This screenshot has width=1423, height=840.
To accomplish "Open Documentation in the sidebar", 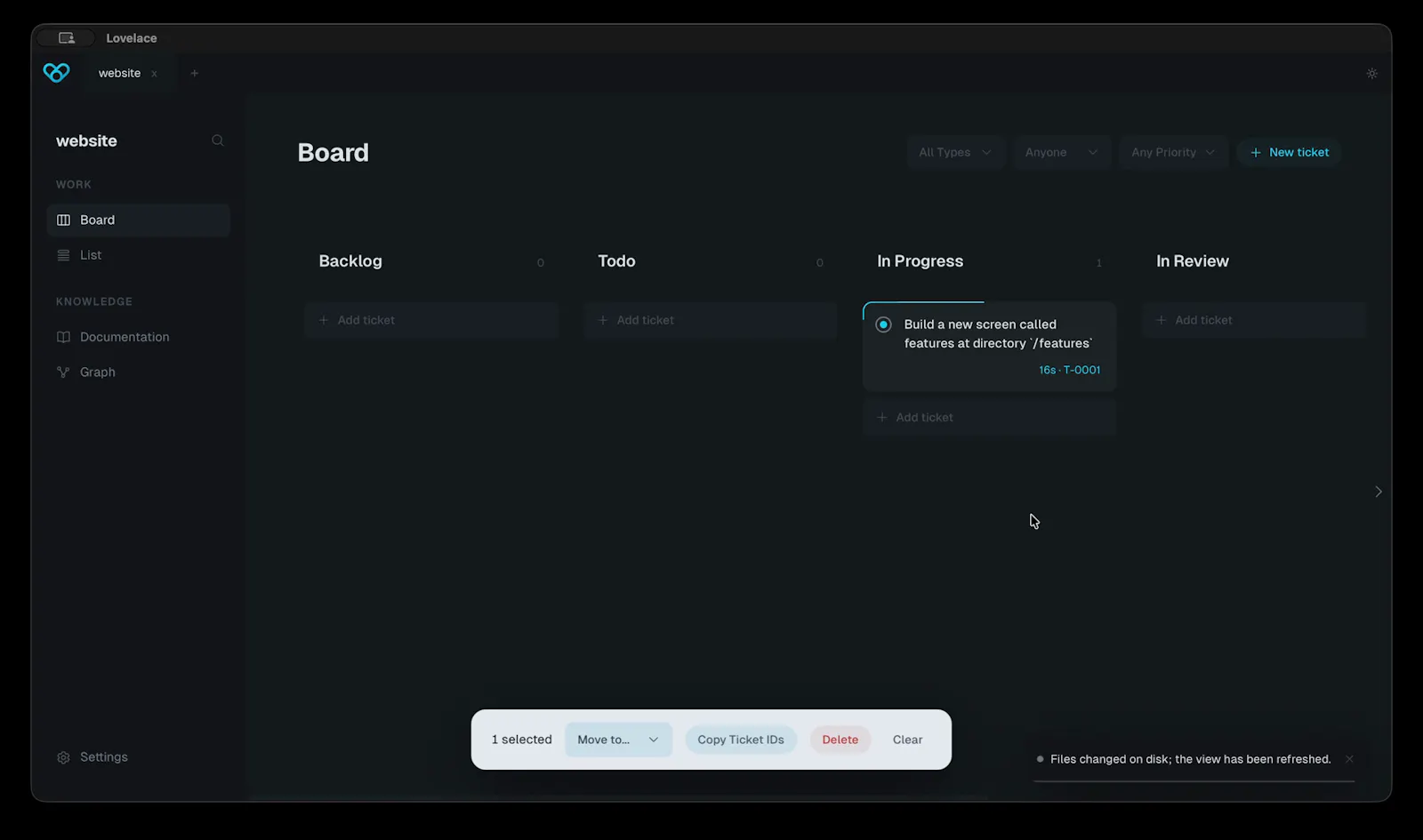I will point(138,337).
